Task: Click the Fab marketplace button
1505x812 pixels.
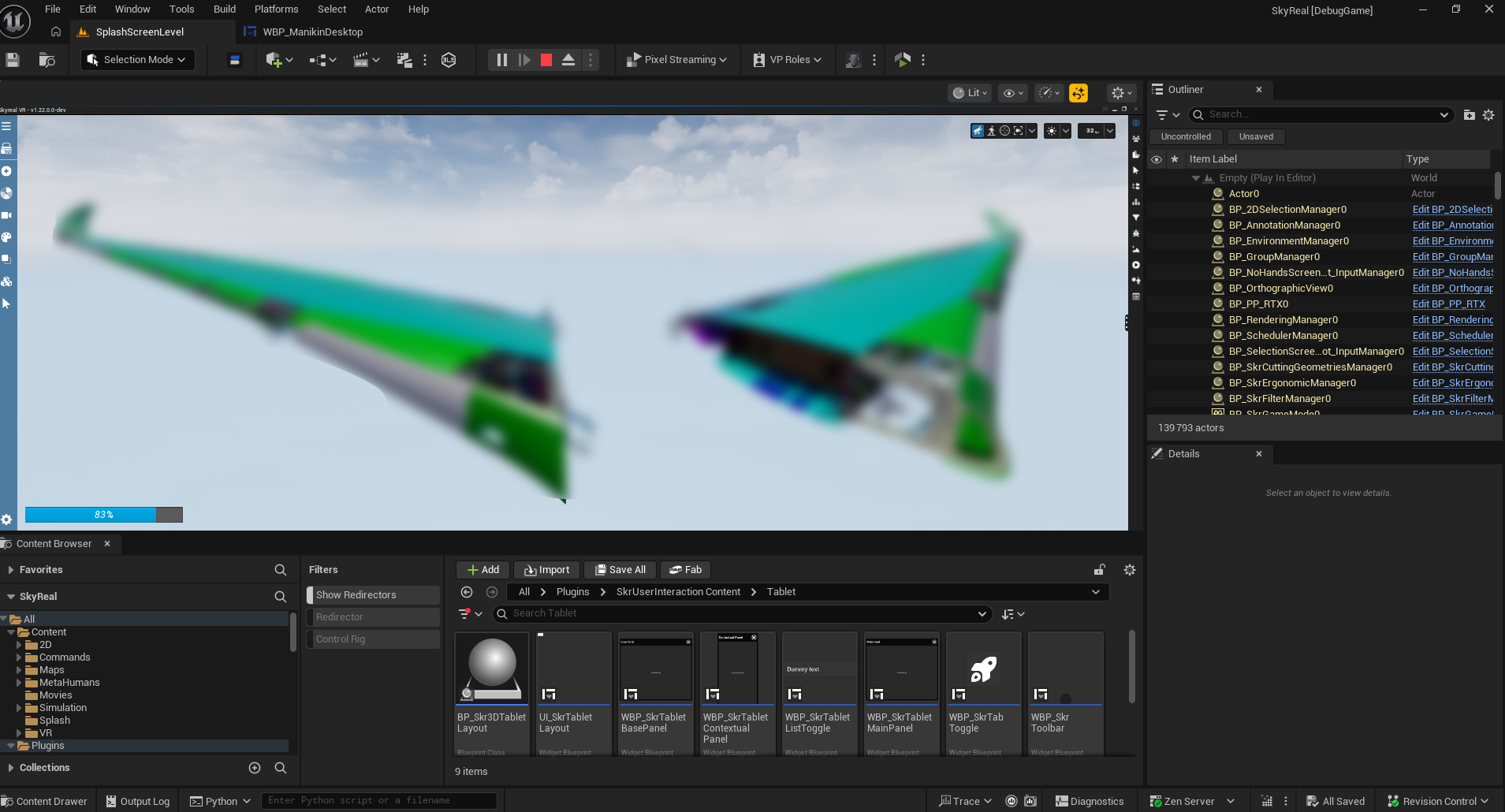Action: (x=685, y=570)
